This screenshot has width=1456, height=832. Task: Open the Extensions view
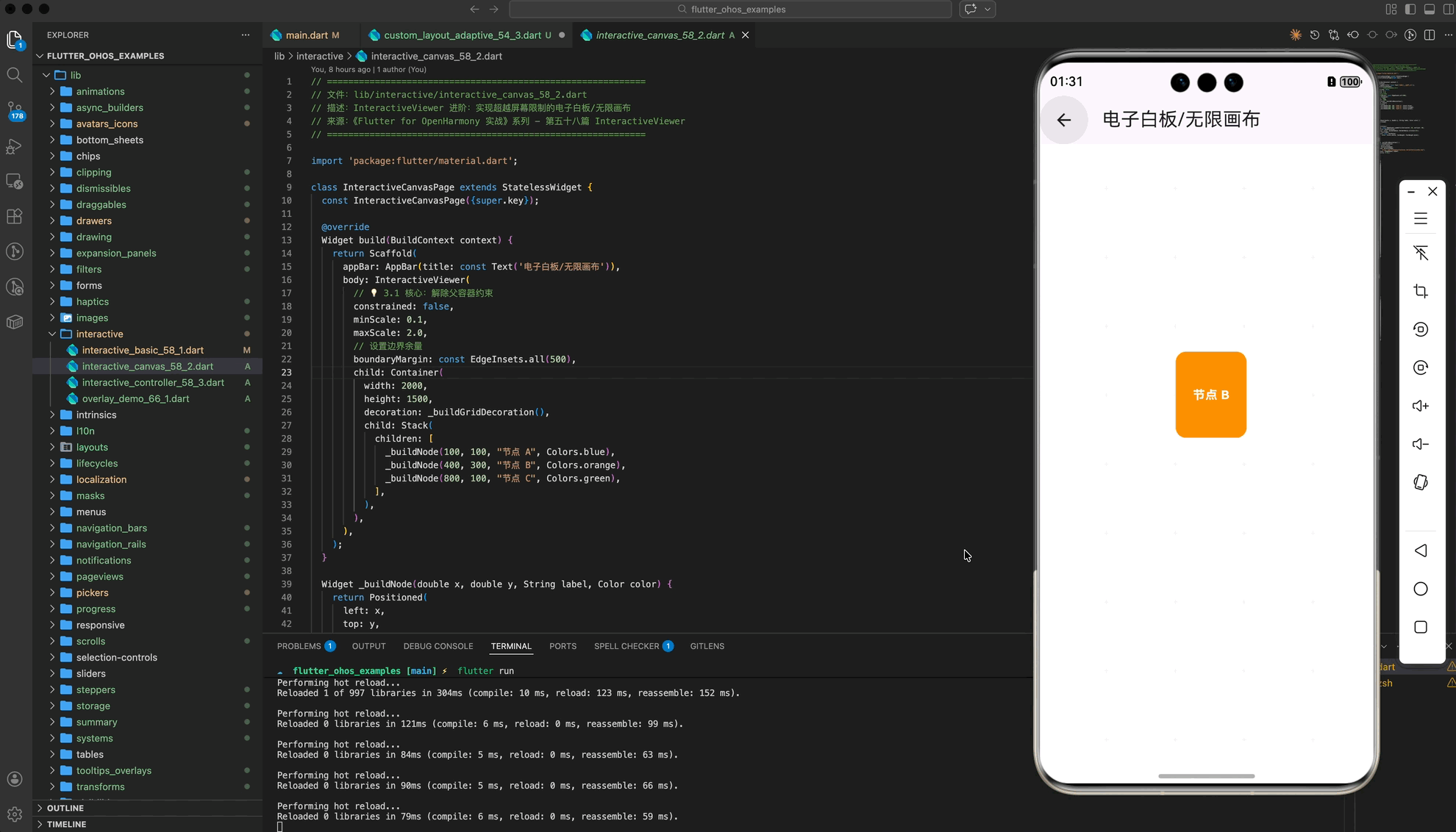click(x=14, y=216)
